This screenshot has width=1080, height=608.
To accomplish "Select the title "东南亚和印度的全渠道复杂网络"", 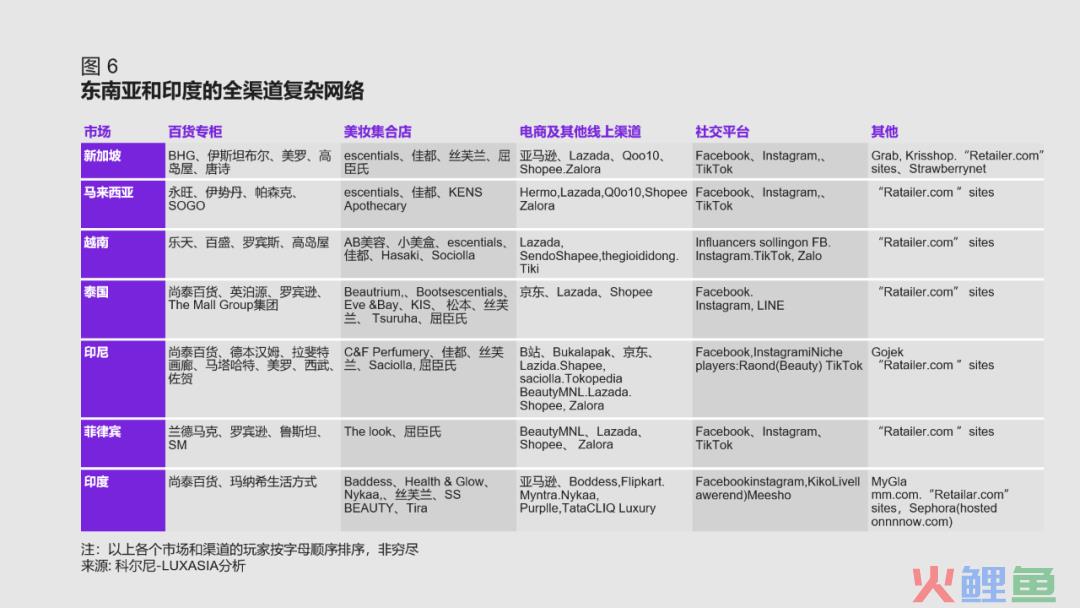I will (222, 91).
